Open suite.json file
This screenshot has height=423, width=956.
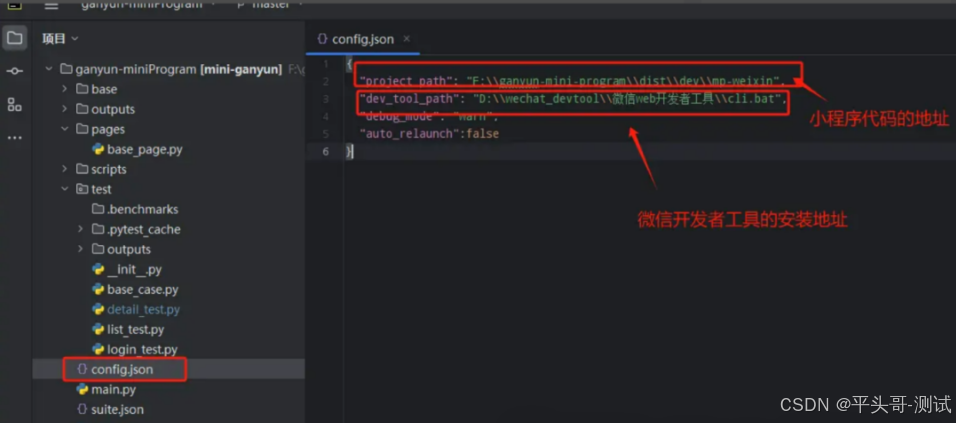point(118,410)
